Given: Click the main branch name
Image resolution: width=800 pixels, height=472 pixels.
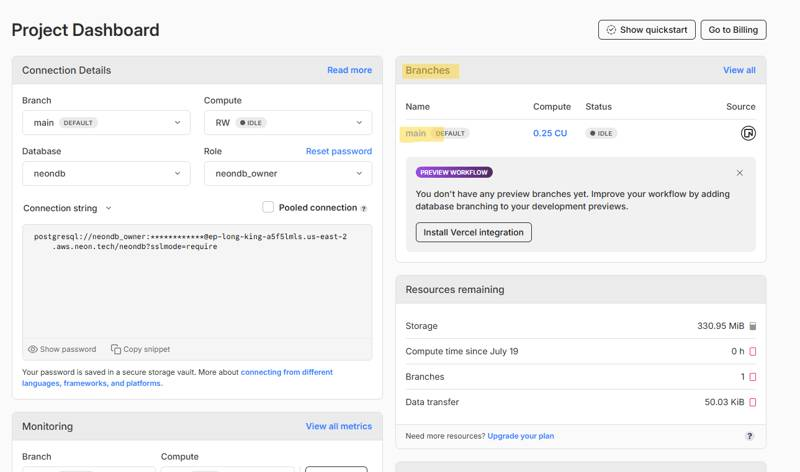Looking at the screenshot, I should (x=416, y=133).
